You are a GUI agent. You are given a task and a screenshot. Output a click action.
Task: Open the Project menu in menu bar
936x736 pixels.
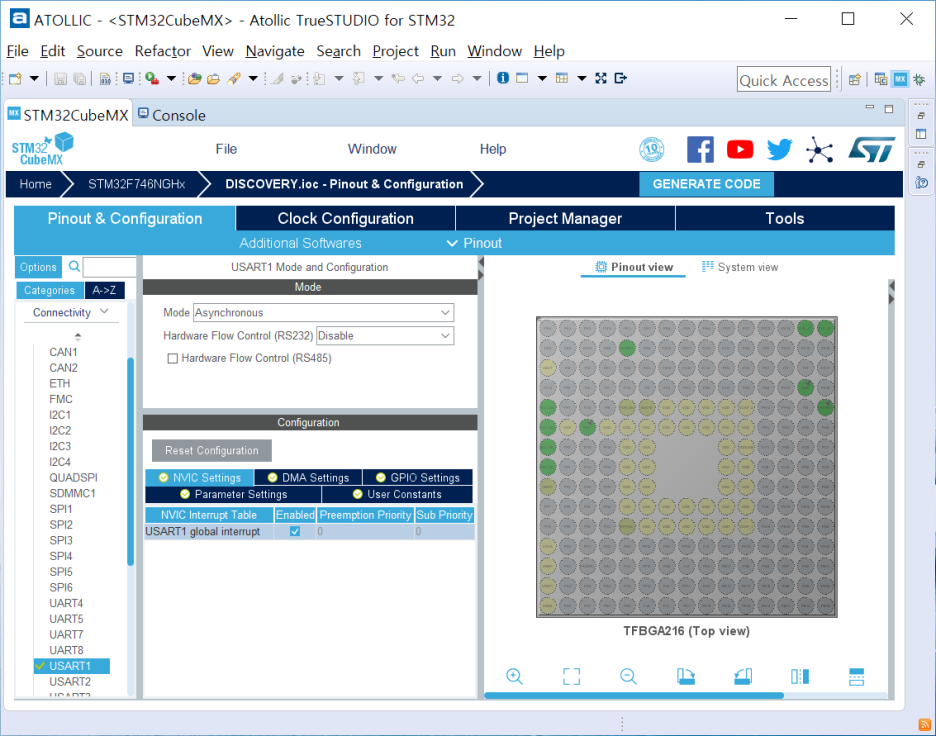click(395, 51)
